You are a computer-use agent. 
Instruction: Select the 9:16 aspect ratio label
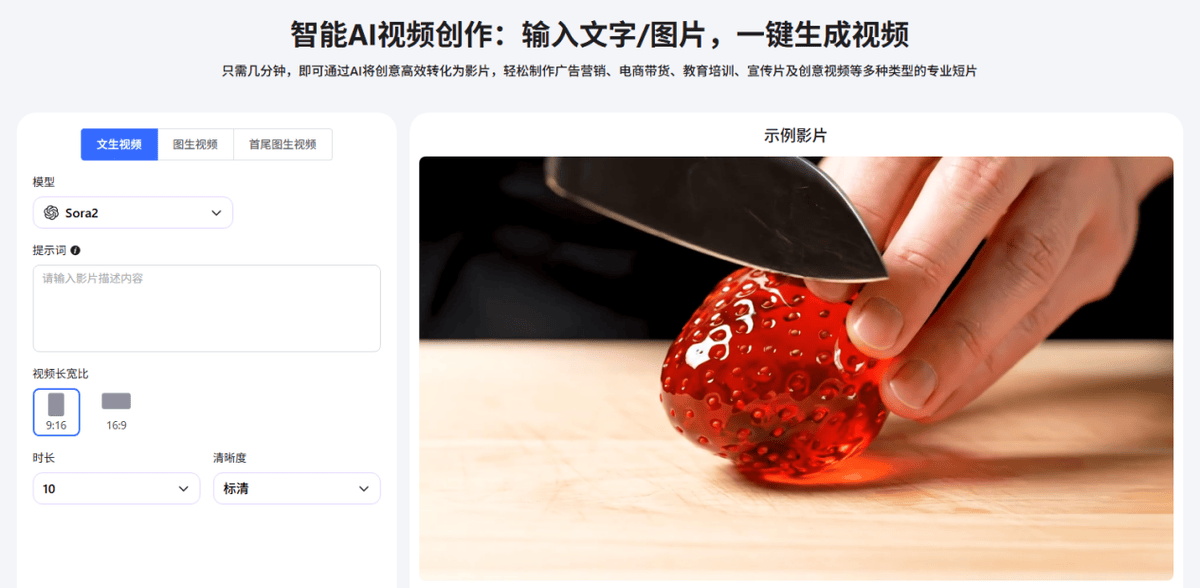[56, 425]
